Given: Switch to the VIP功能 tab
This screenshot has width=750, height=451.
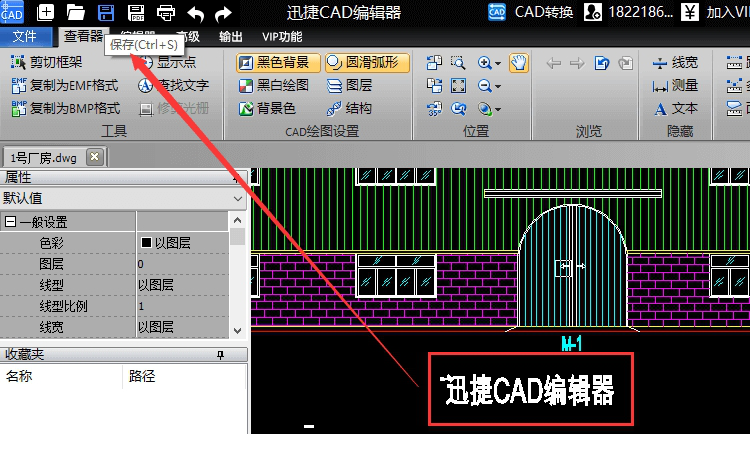Looking at the screenshot, I should click(x=282, y=36).
